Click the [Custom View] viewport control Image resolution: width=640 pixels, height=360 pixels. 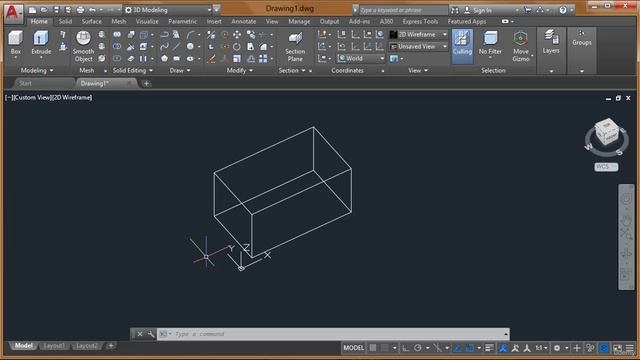pyautogui.click(x=32, y=98)
